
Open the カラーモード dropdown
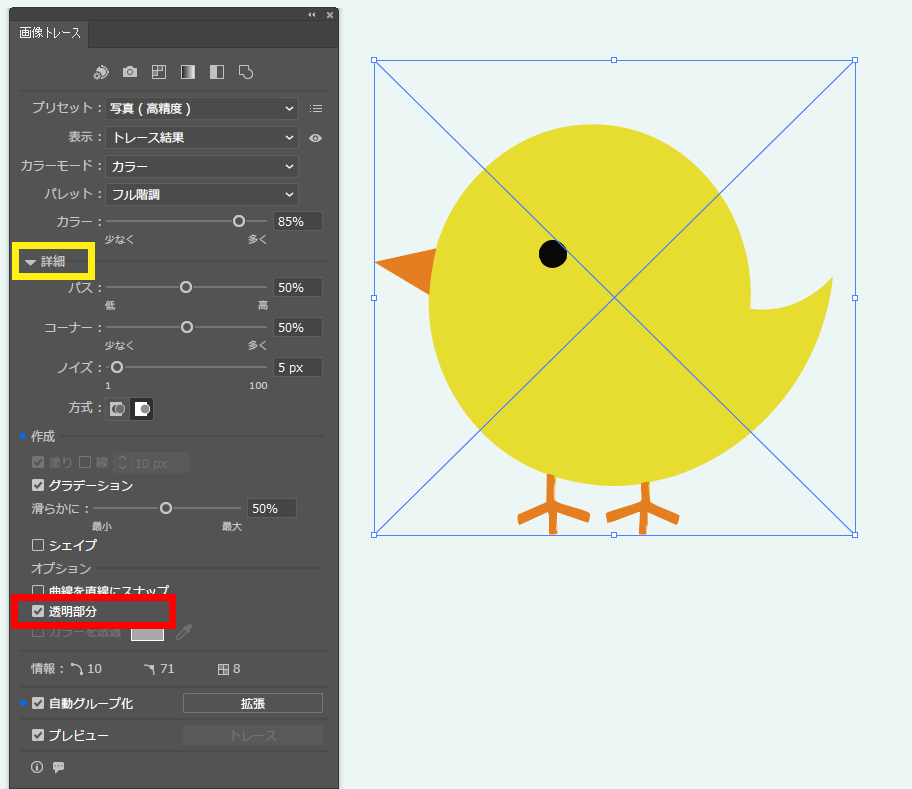point(203,166)
